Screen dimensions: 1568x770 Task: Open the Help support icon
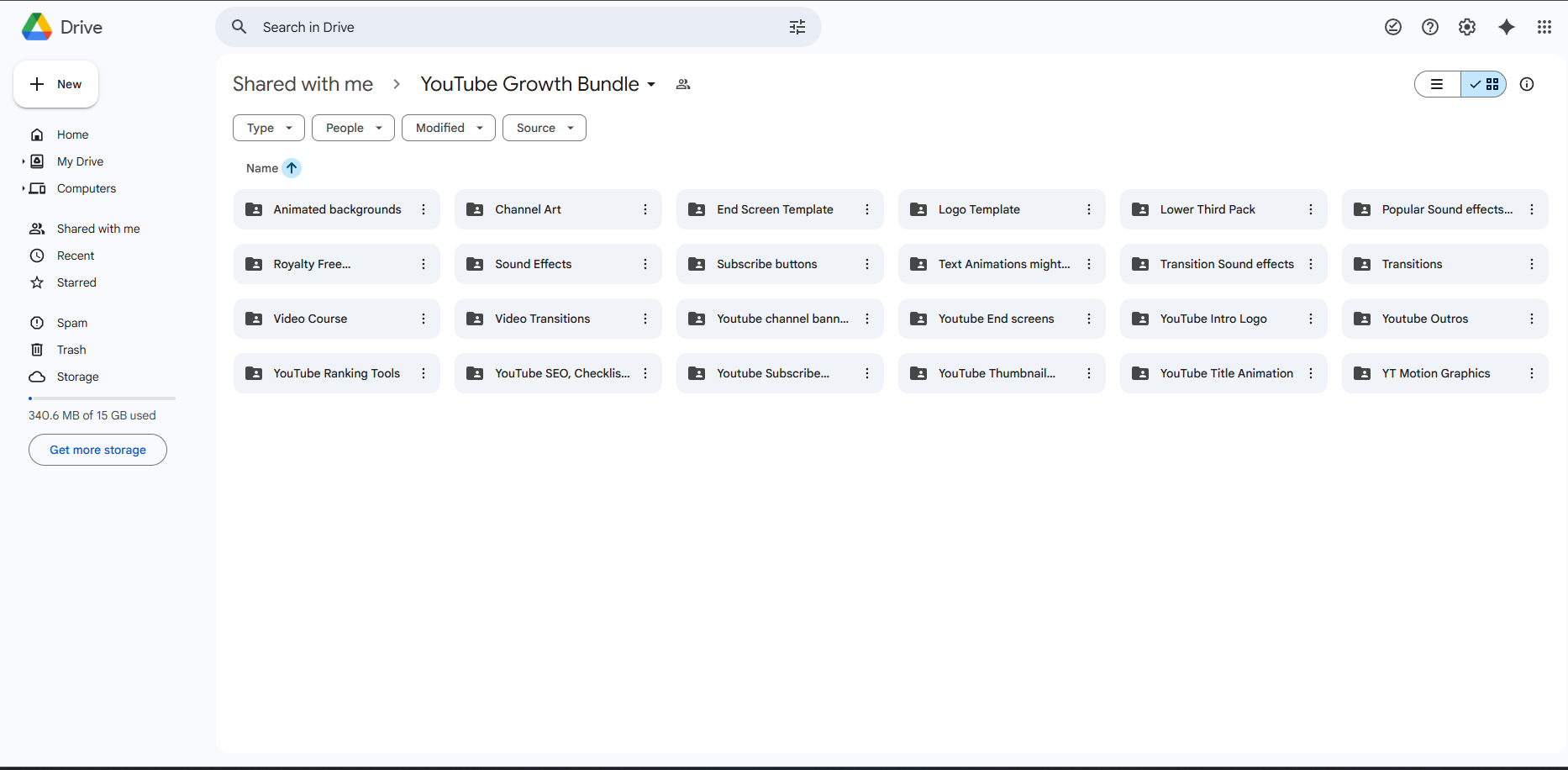click(x=1430, y=27)
